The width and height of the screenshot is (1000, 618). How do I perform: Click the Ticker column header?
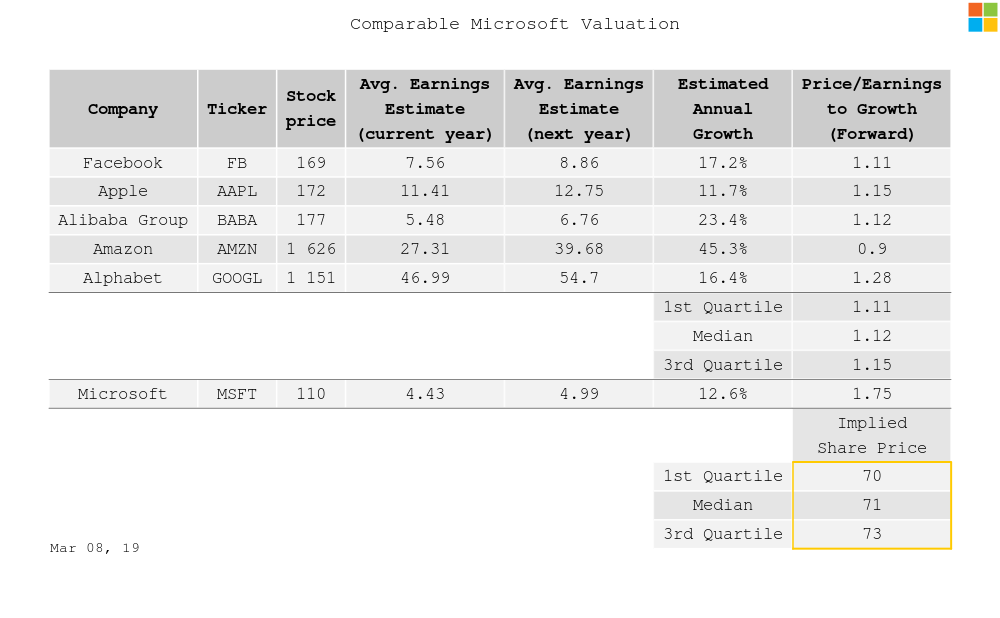[x=237, y=109]
